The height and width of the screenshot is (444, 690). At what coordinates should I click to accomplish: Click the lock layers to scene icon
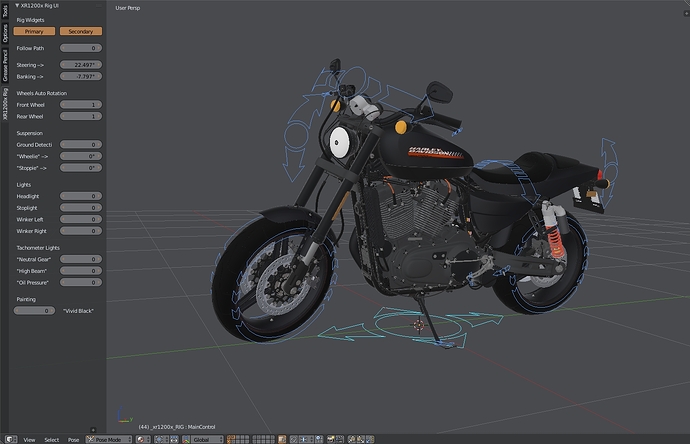pos(282,439)
